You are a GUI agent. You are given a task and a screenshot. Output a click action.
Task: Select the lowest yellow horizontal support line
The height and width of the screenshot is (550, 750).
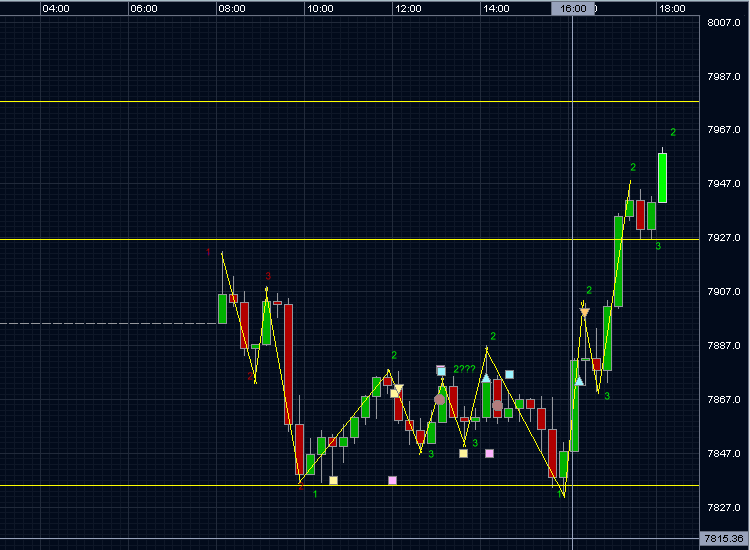click(350, 486)
